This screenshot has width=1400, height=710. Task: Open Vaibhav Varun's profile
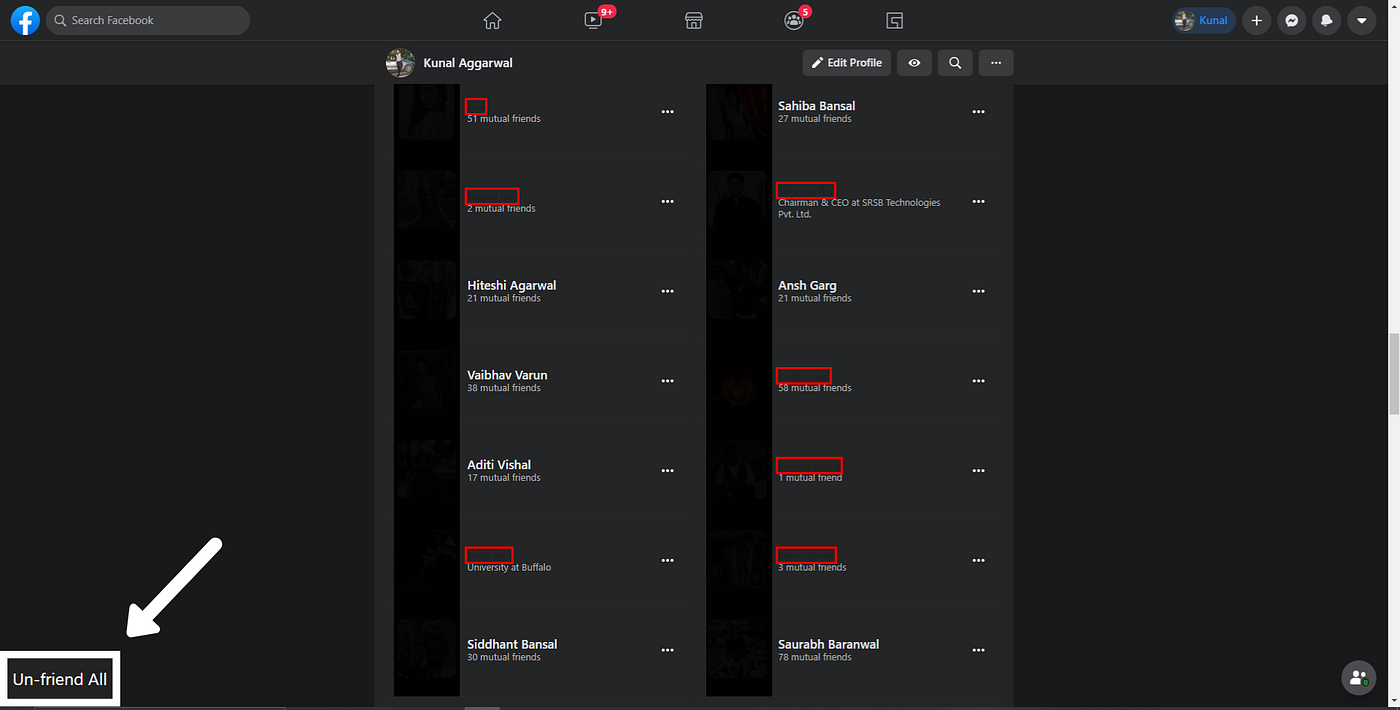click(507, 375)
